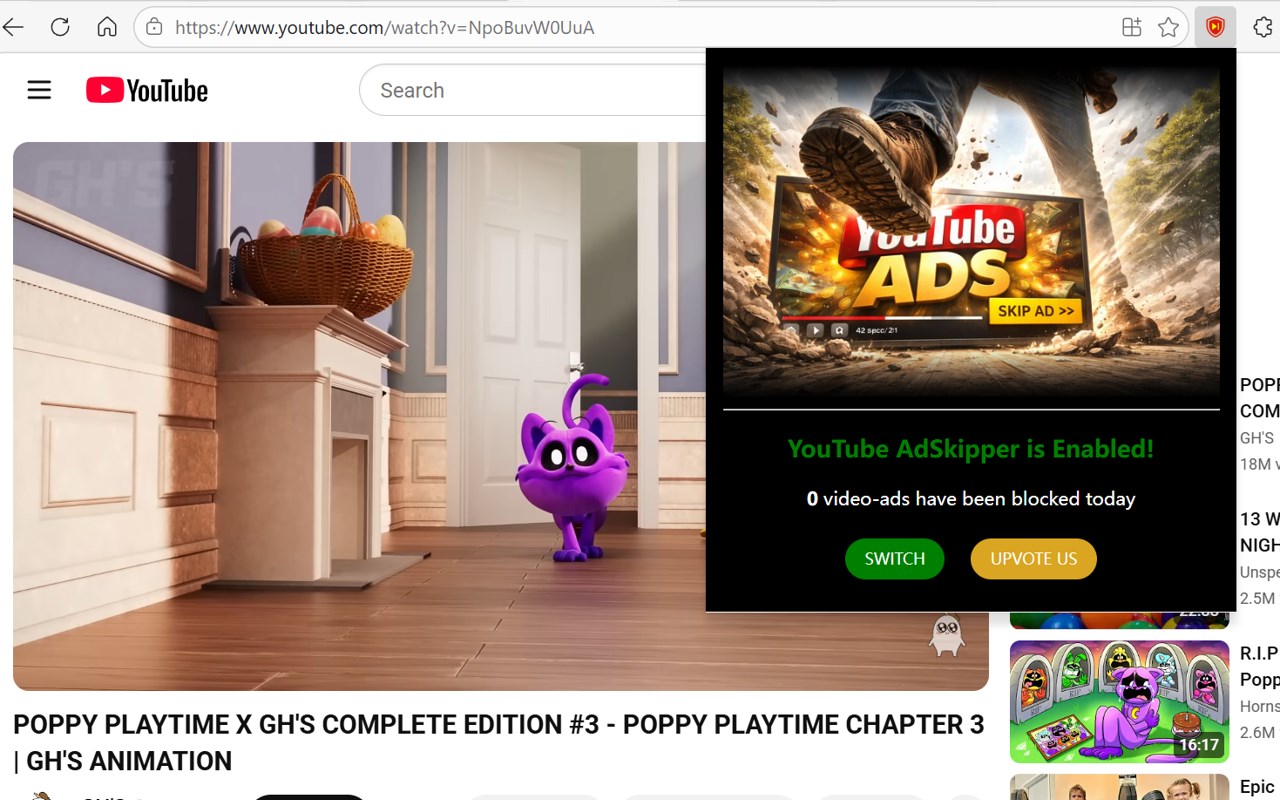Click the Poppy Playtime video player

point(500,416)
